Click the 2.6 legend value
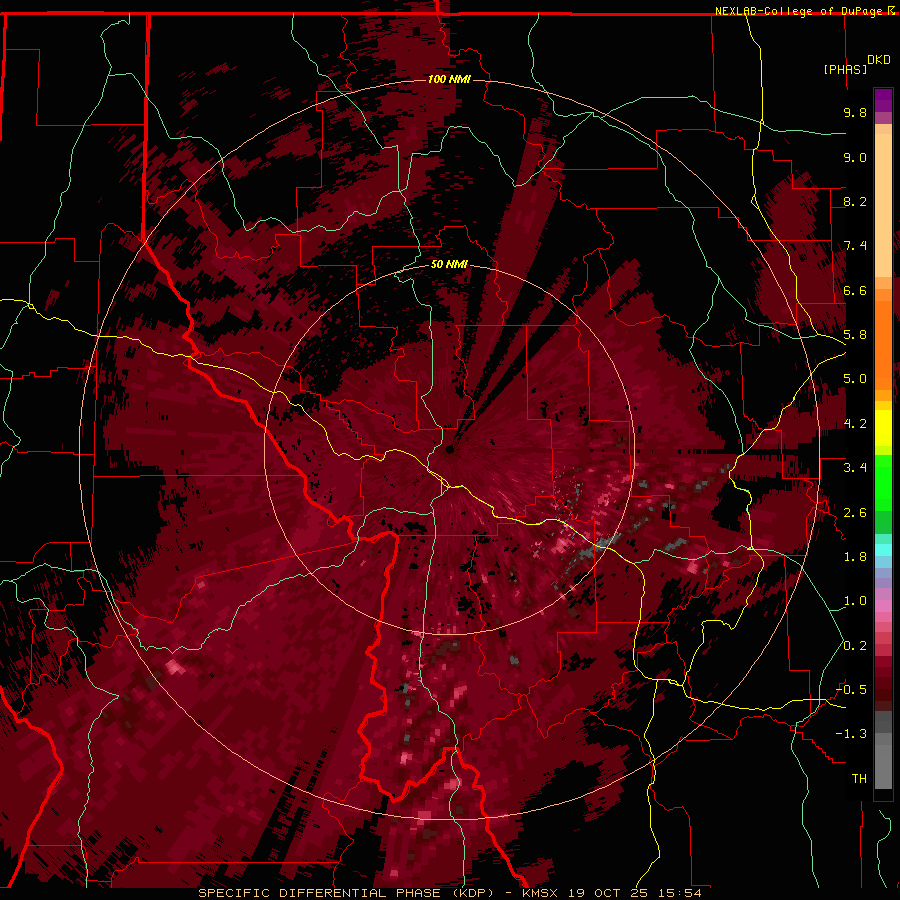The width and height of the screenshot is (900, 900). [x=855, y=513]
